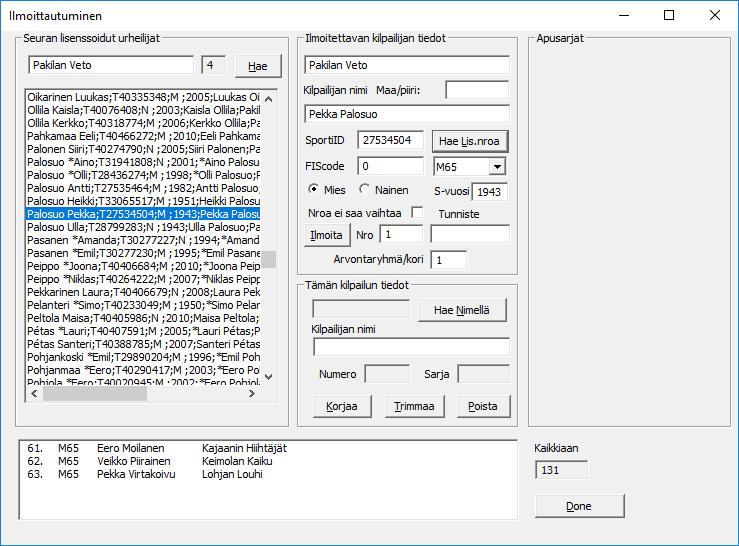Select the Mies radio button

point(314,189)
